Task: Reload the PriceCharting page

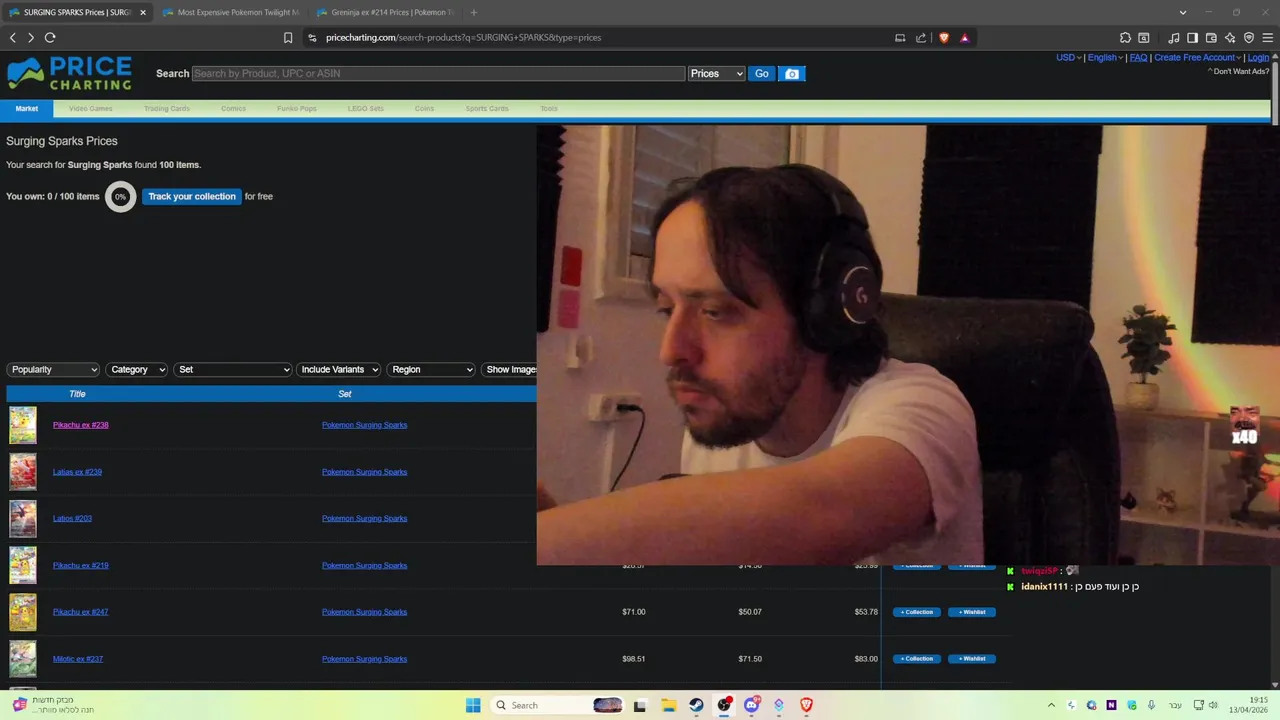Action: [x=50, y=37]
